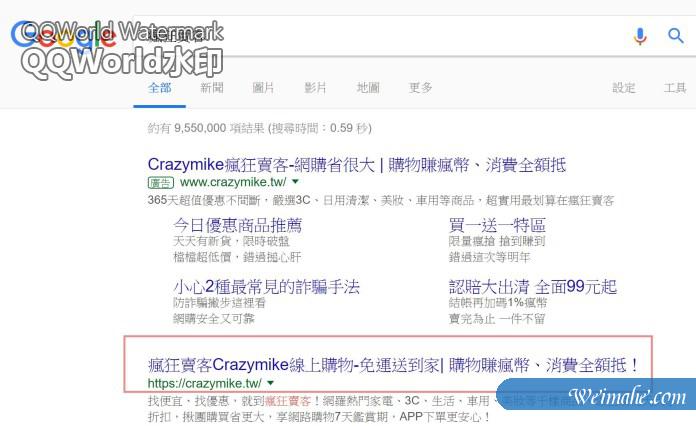Click the 天天有新貨，限時破盤 description text
Viewport: 696px width, 426px height.
click(x=231, y=241)
